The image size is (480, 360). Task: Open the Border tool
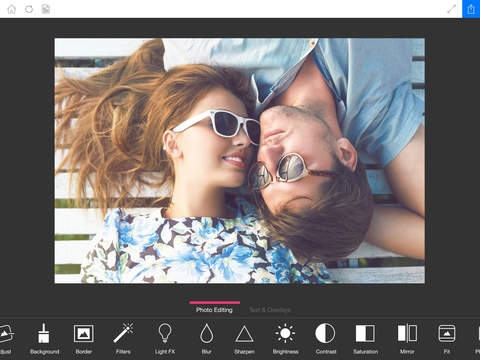point(84,338)
